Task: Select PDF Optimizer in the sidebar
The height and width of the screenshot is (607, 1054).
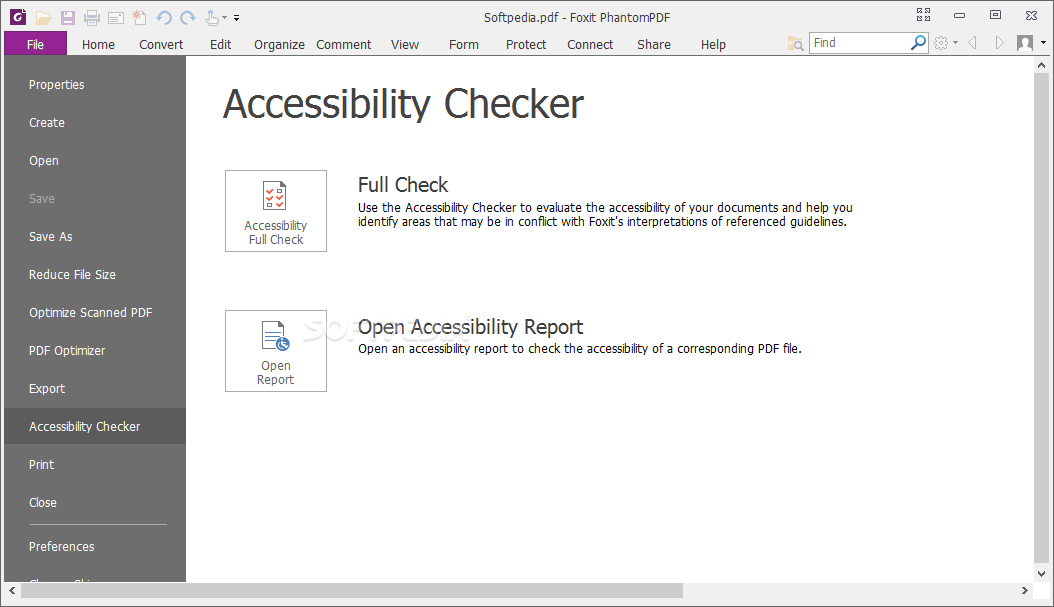Action: tap(95, 350)
